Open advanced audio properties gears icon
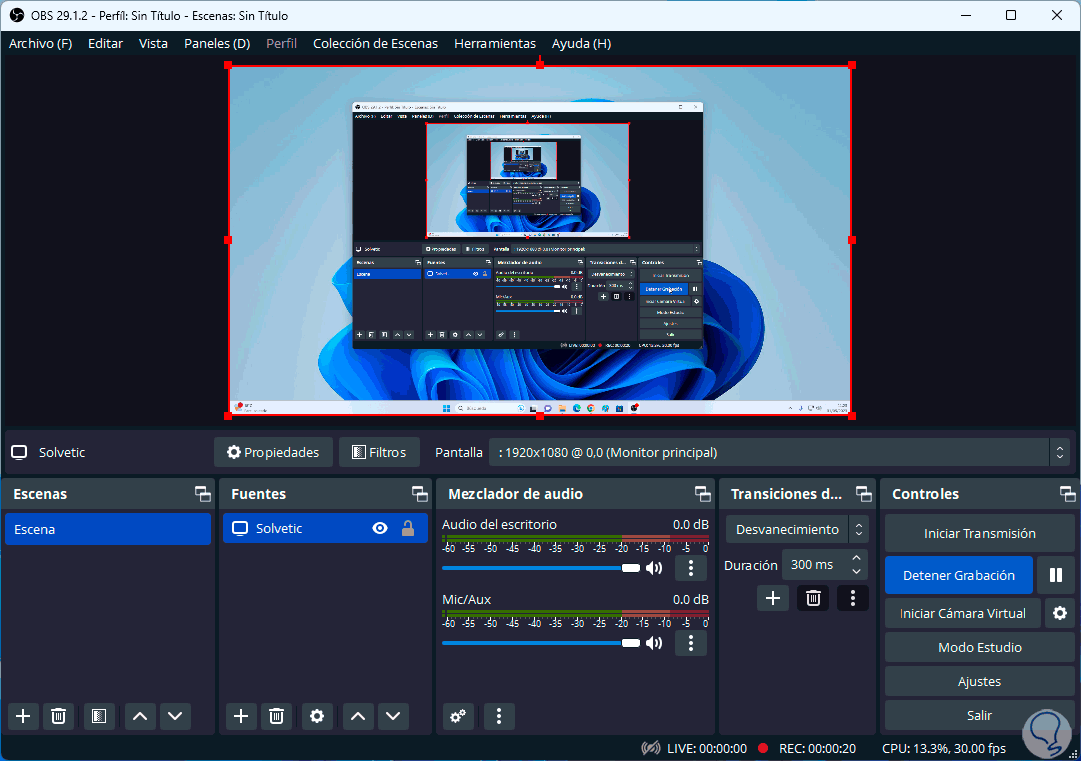 [458, 716]
